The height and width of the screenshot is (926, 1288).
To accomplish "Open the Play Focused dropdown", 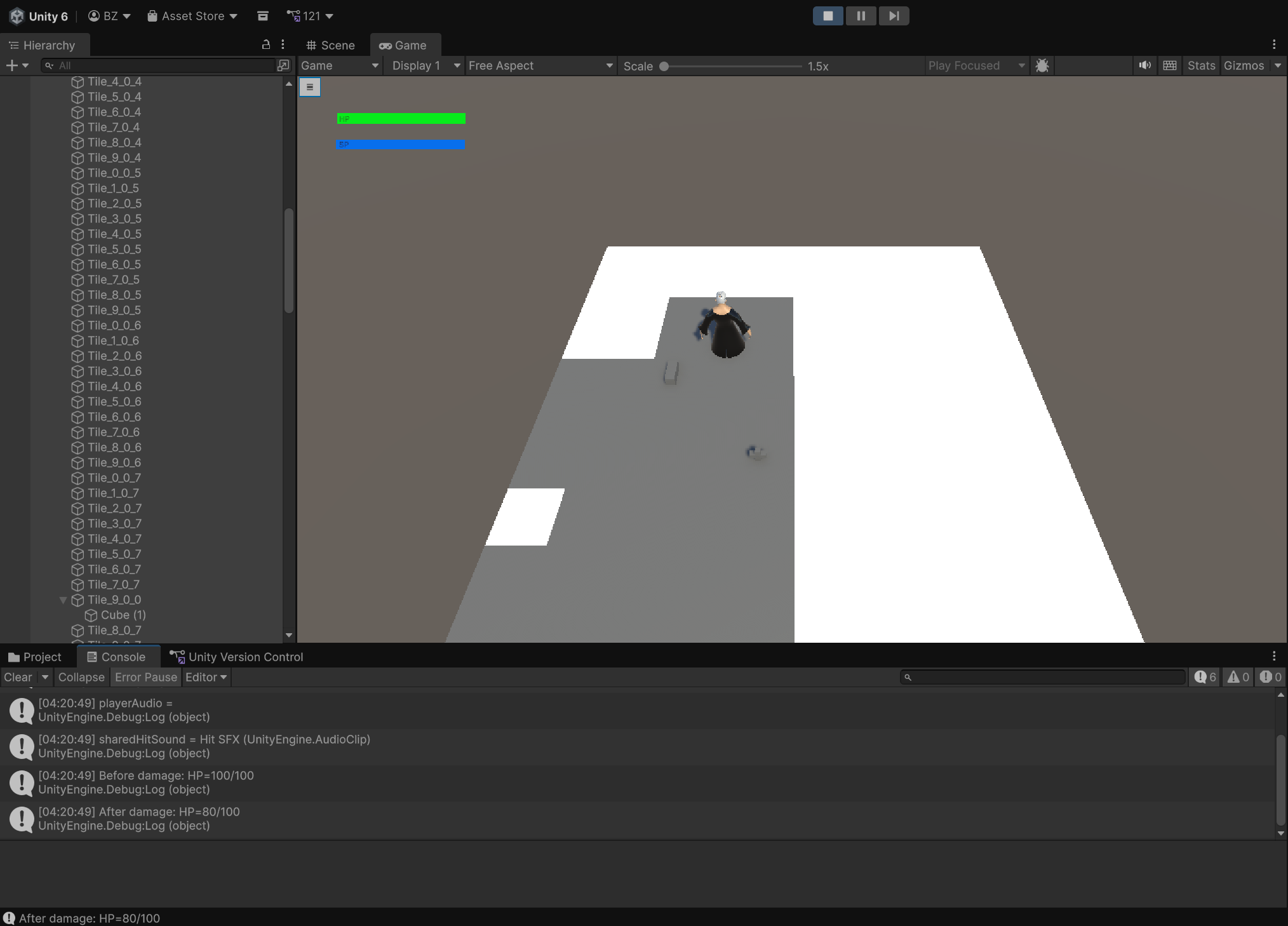I will (x=976, y=65).
